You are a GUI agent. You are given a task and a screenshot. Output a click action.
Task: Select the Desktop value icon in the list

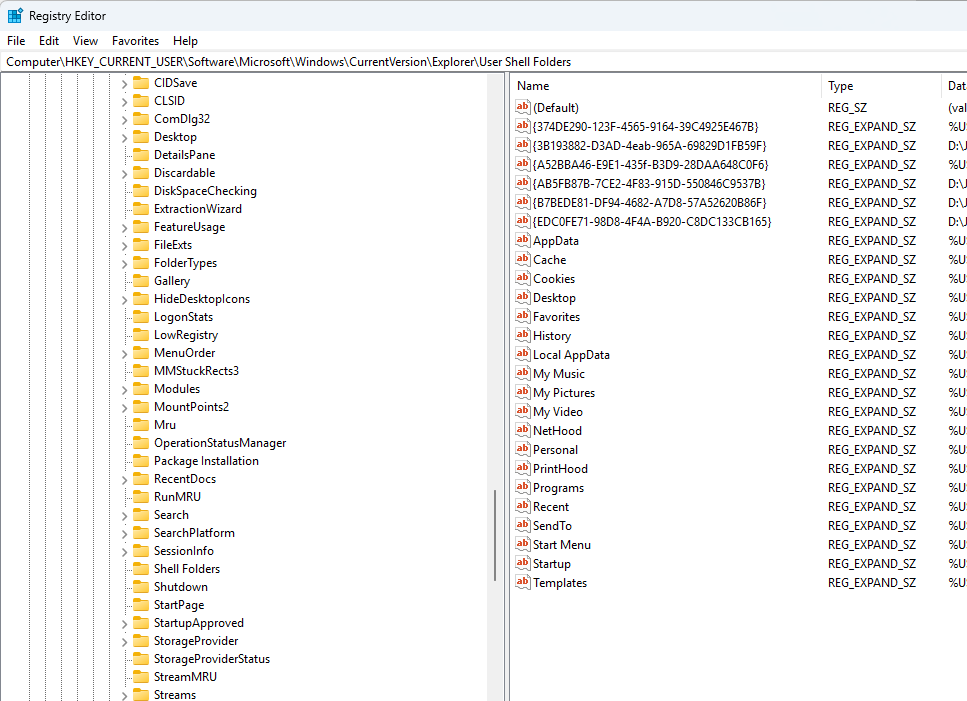pos(522,297)
